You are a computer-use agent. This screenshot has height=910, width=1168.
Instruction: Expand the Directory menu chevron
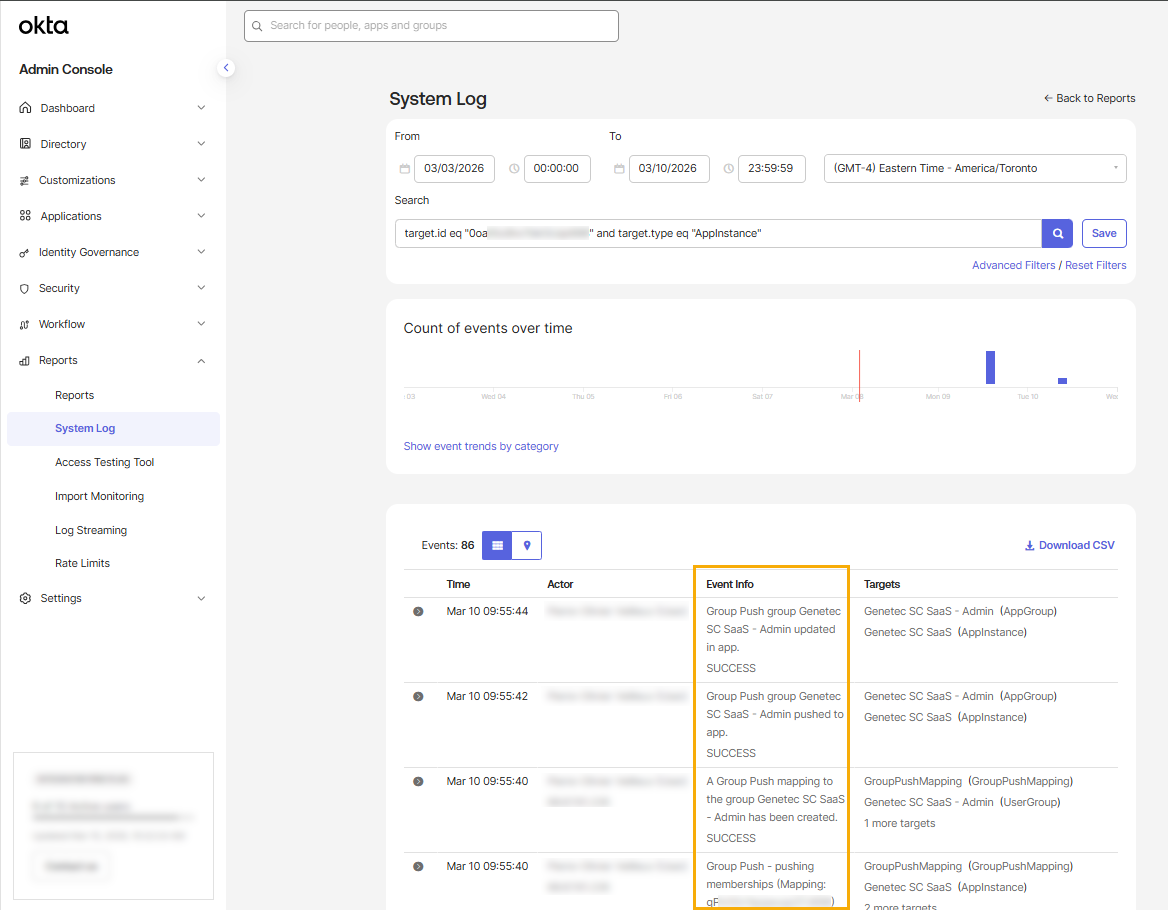pyautogui.click(x=201, y=144)
